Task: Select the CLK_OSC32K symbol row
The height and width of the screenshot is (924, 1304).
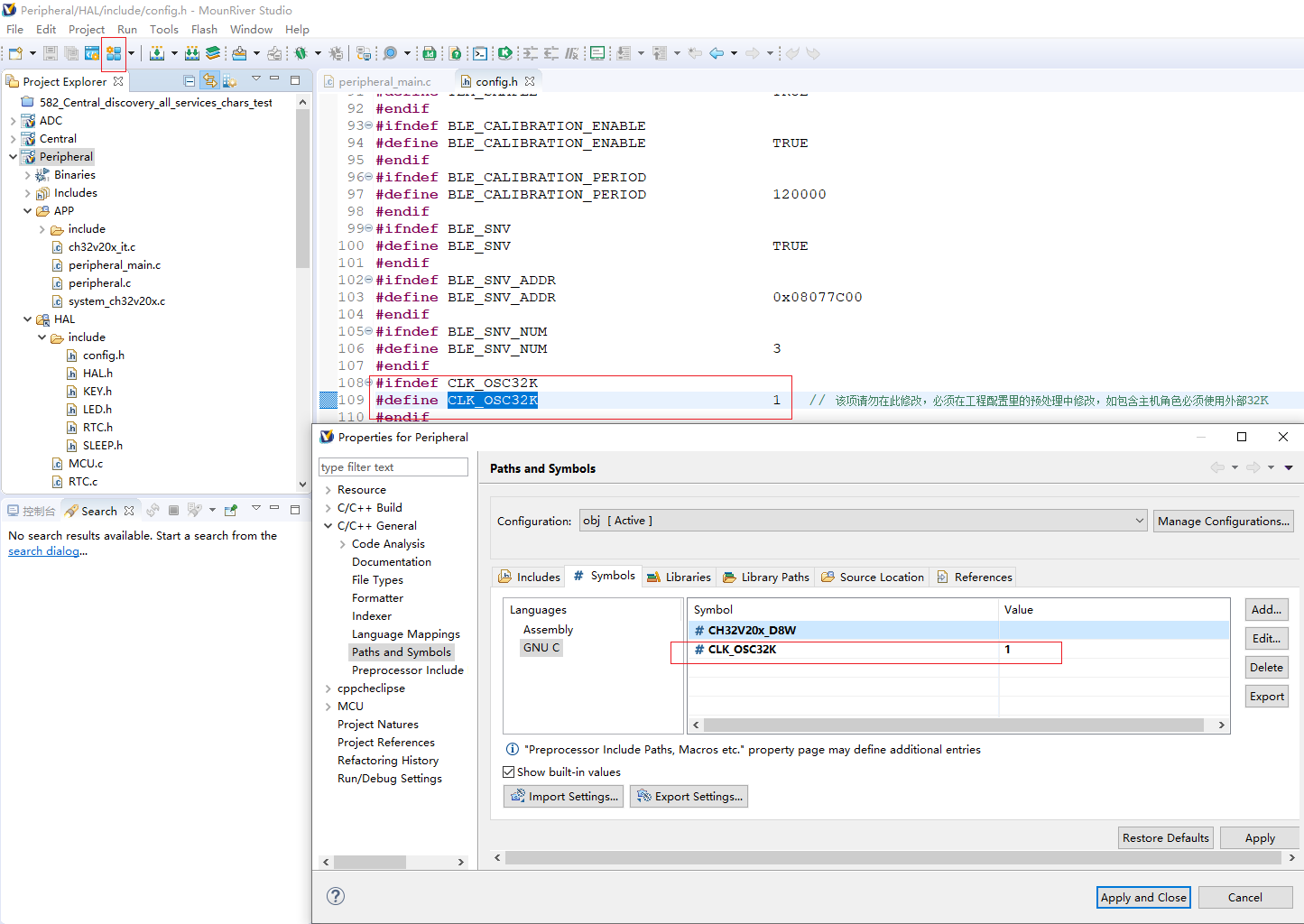Action: pos(958,650)
